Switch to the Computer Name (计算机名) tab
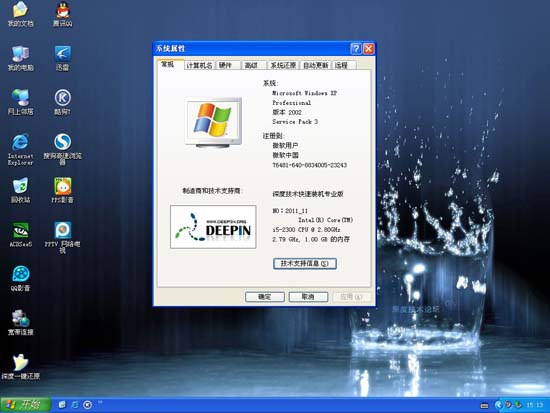 (x=199, y=65)
